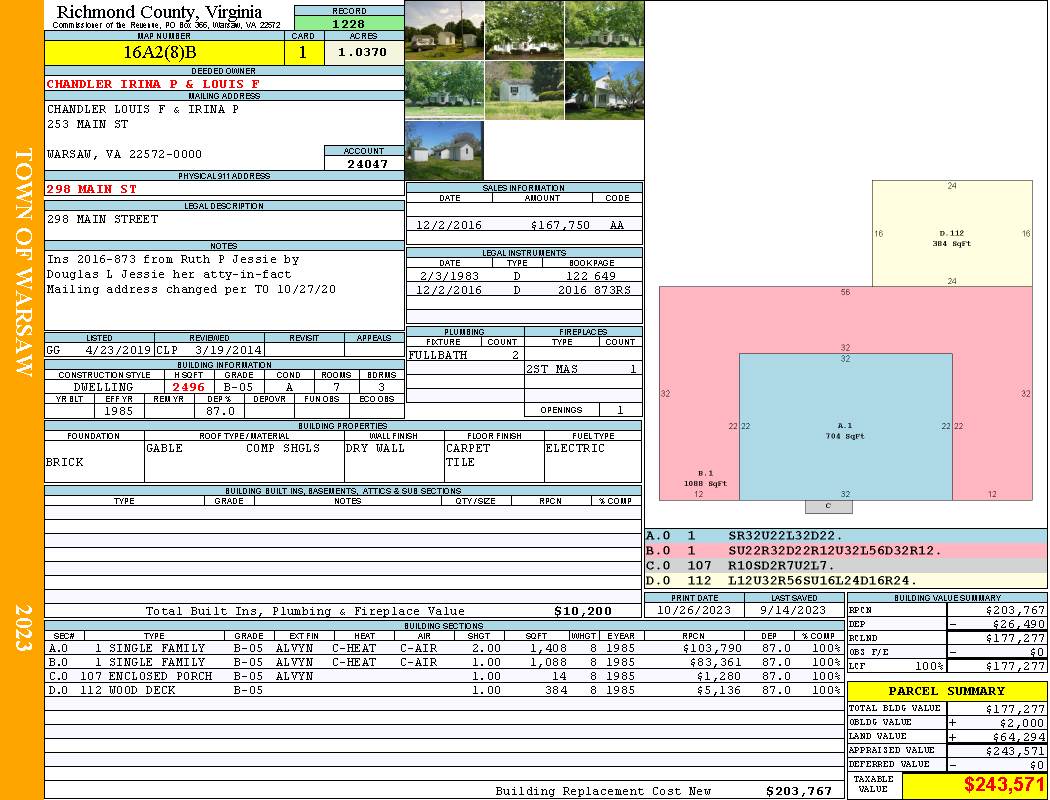Open photo of three sheds by utility pole
Viewport: 1050px width, 800px height.
pyautogui.click(x=444, y=30)
